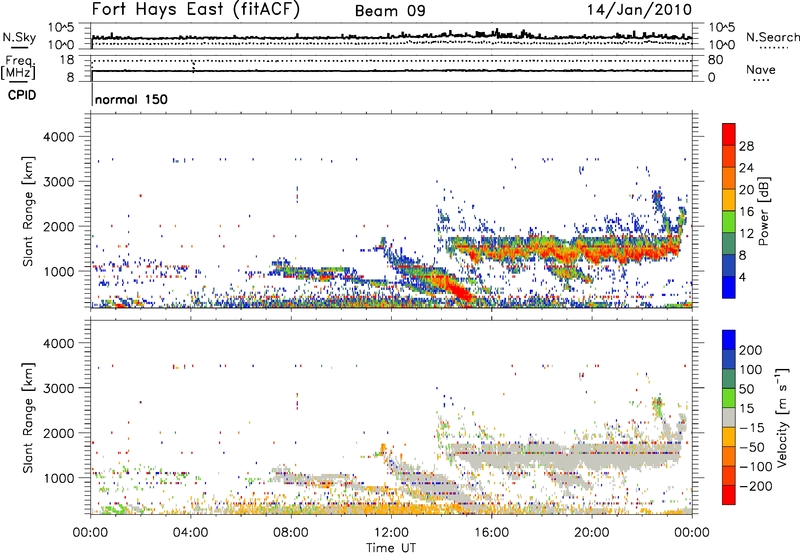Click the 'Nave' legend label
The image size is (800, 554).
[x=761, y=69]
